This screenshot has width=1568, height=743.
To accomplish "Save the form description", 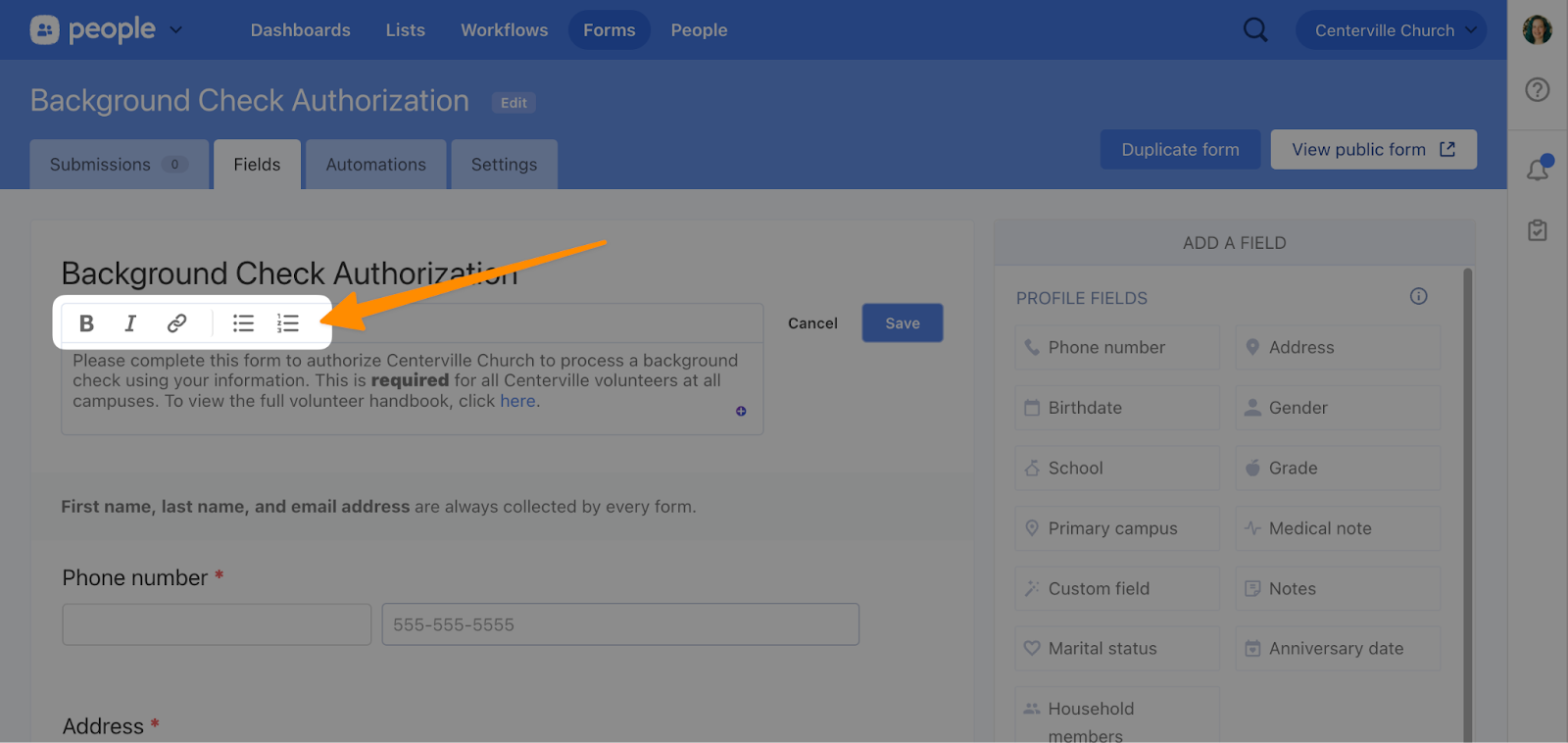I will (902, 323).
